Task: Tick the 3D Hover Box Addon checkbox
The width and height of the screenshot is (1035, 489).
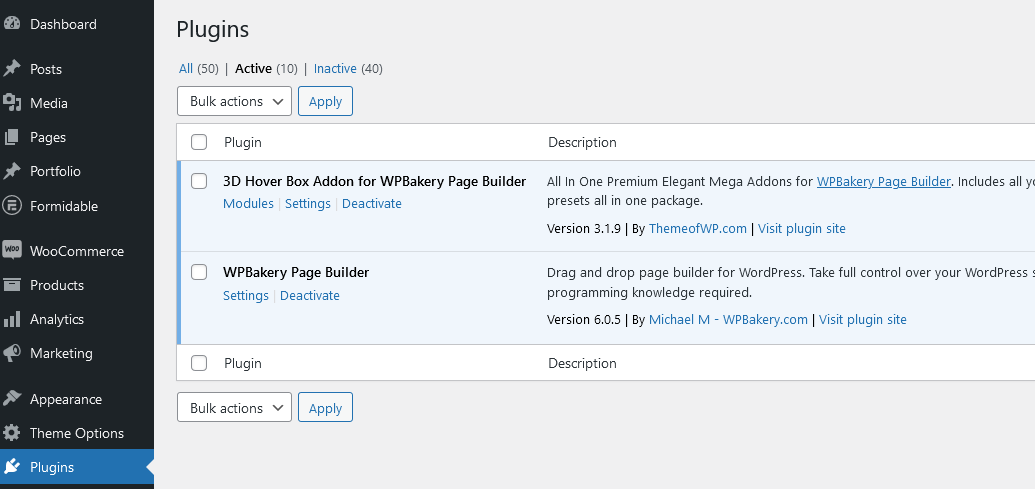Action: (199, 181)
